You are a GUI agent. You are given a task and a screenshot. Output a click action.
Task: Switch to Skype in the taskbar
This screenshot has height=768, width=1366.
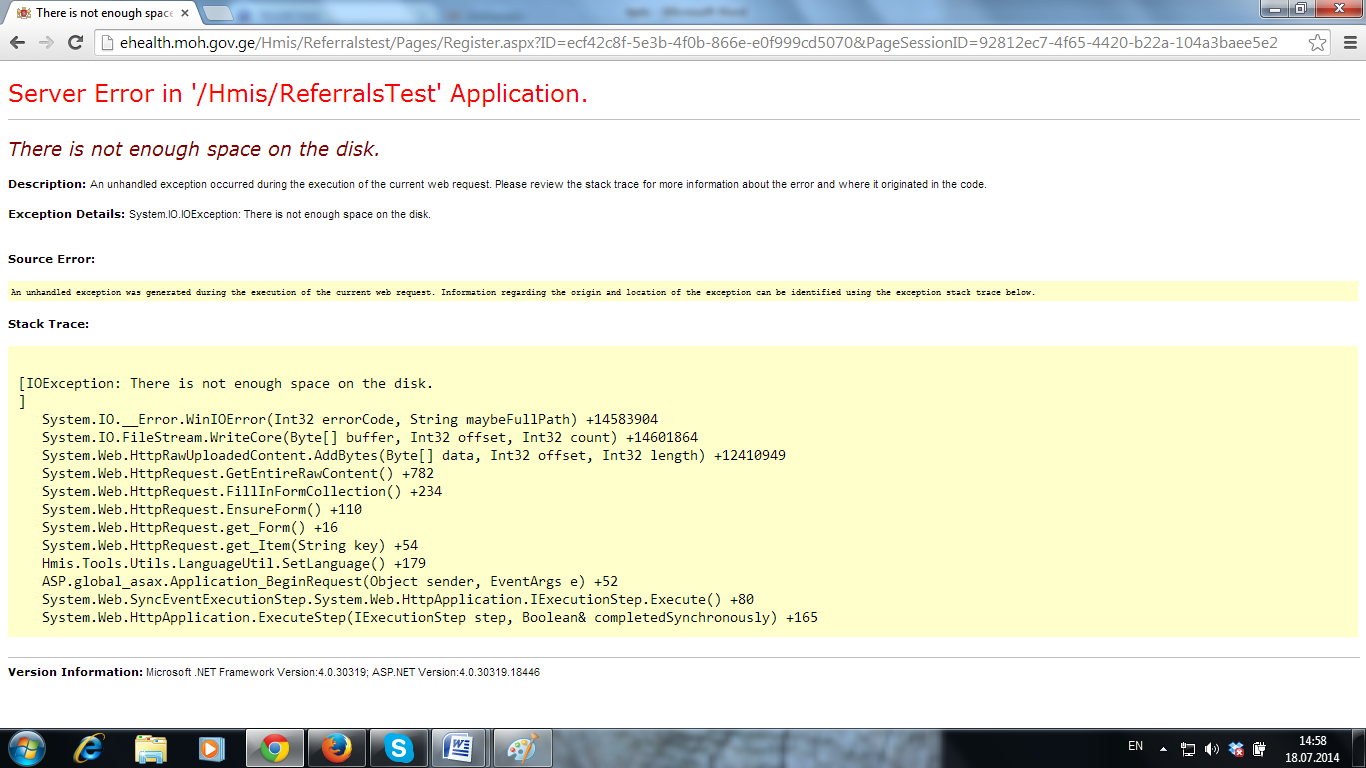click(398, 748)
